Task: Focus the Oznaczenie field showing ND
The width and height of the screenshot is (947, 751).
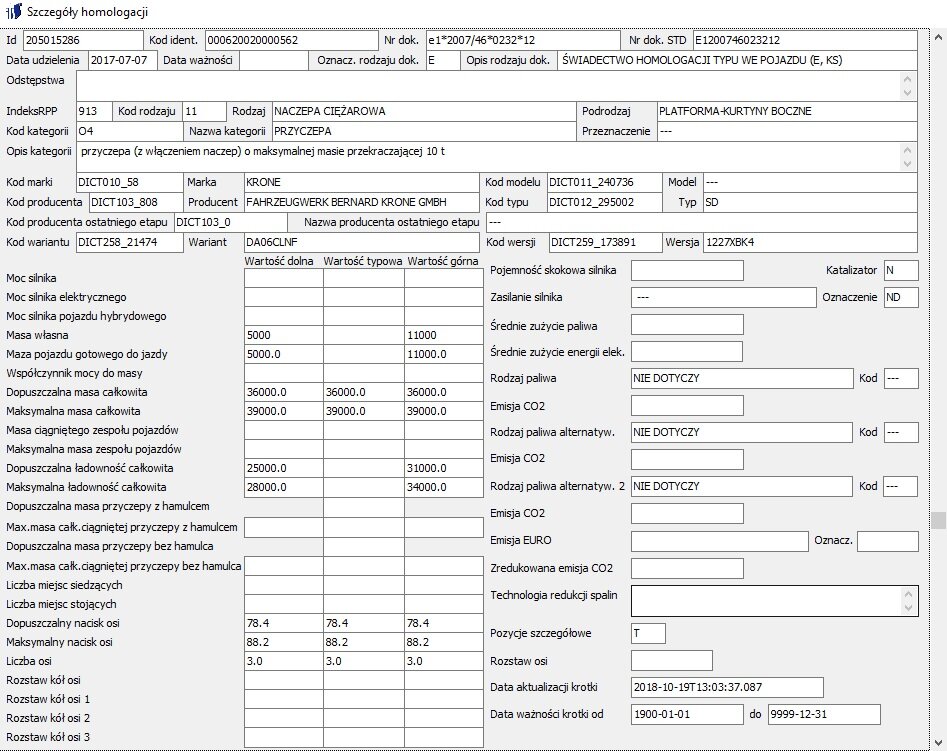Action: click(x=901, y=297)
